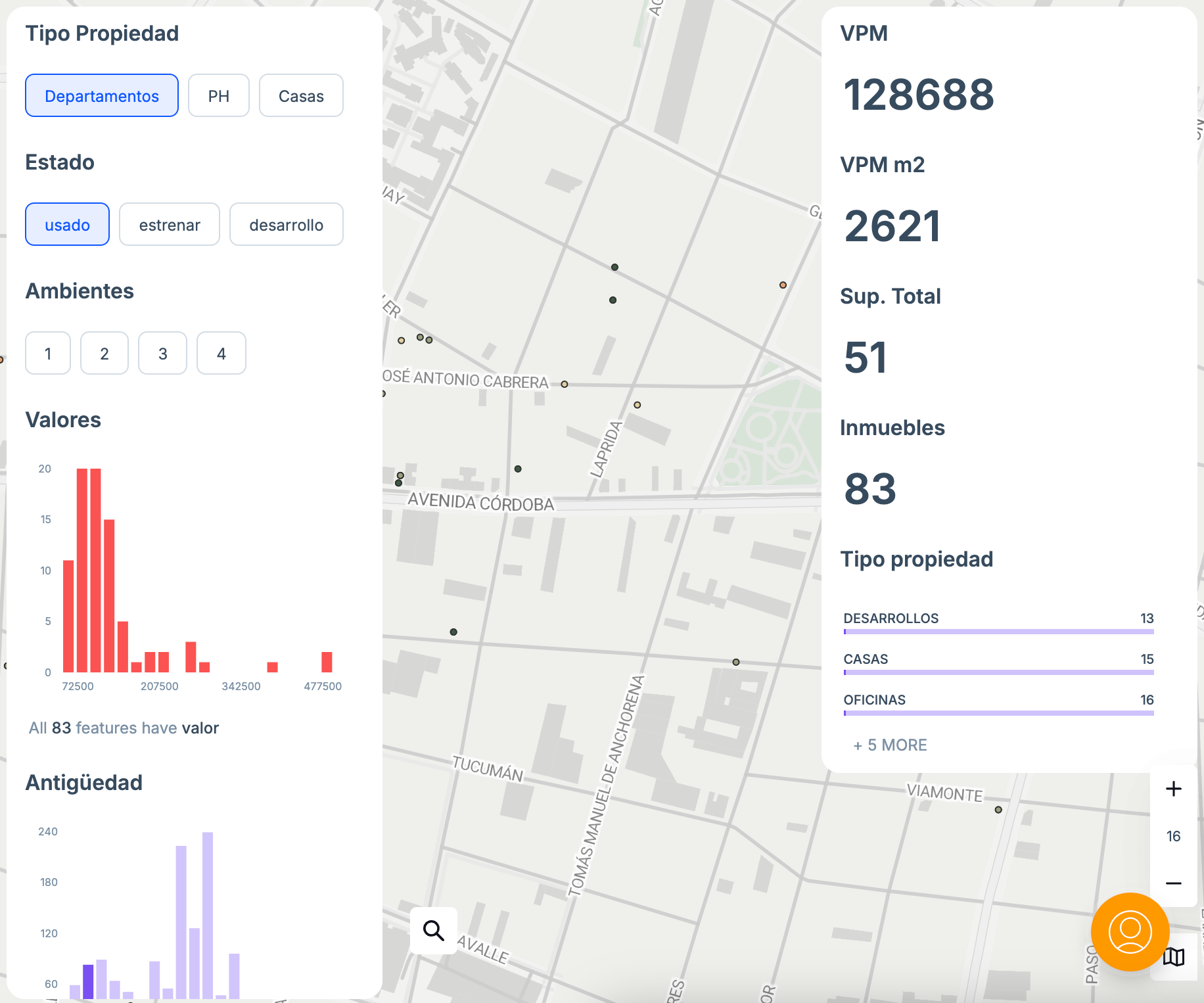Zoom out with the minus icon
Screen dimensions: 1204x1003
click(1173, 883)
